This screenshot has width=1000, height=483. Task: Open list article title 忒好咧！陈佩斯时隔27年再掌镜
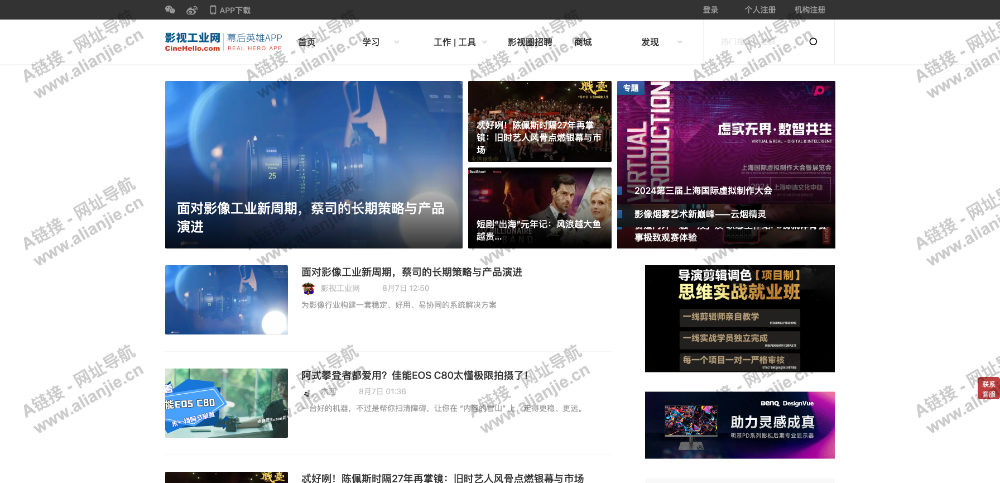pos(443,478)
